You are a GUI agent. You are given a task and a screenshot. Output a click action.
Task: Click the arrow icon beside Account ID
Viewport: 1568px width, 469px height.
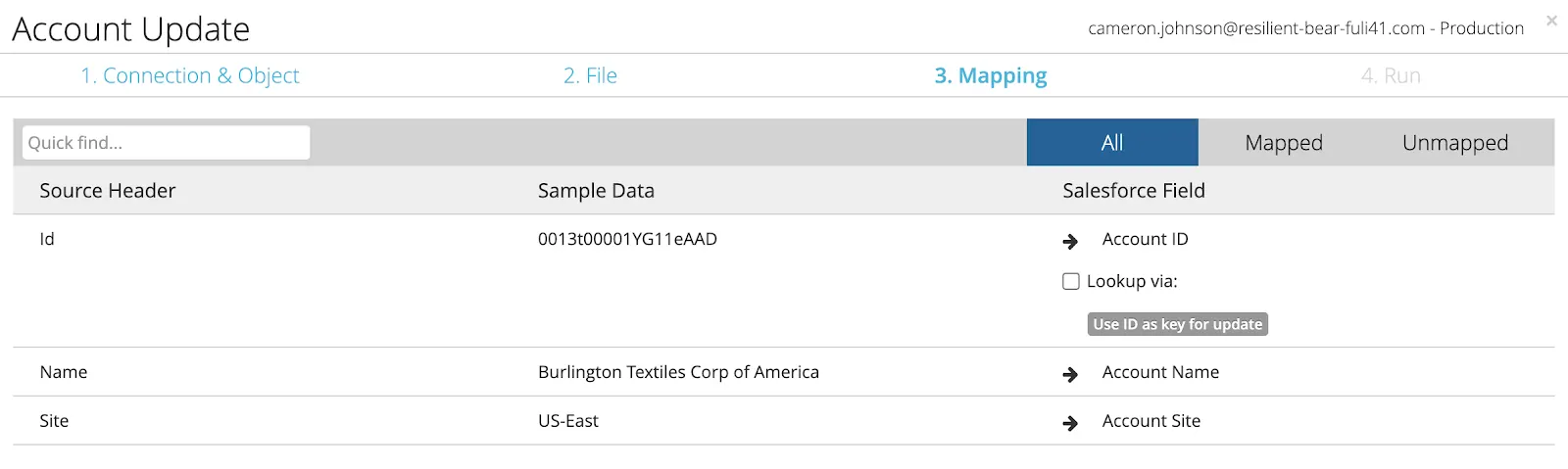pos(1070,241)
